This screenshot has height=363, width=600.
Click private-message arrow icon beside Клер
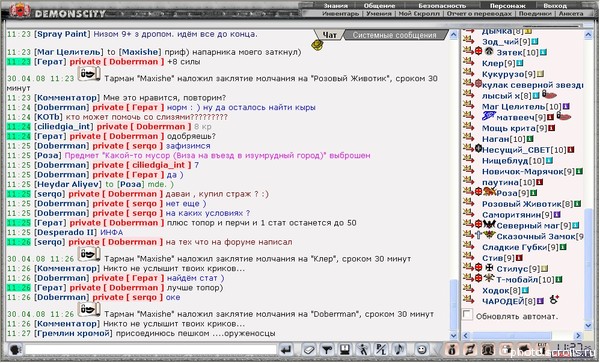coord(468,61)
